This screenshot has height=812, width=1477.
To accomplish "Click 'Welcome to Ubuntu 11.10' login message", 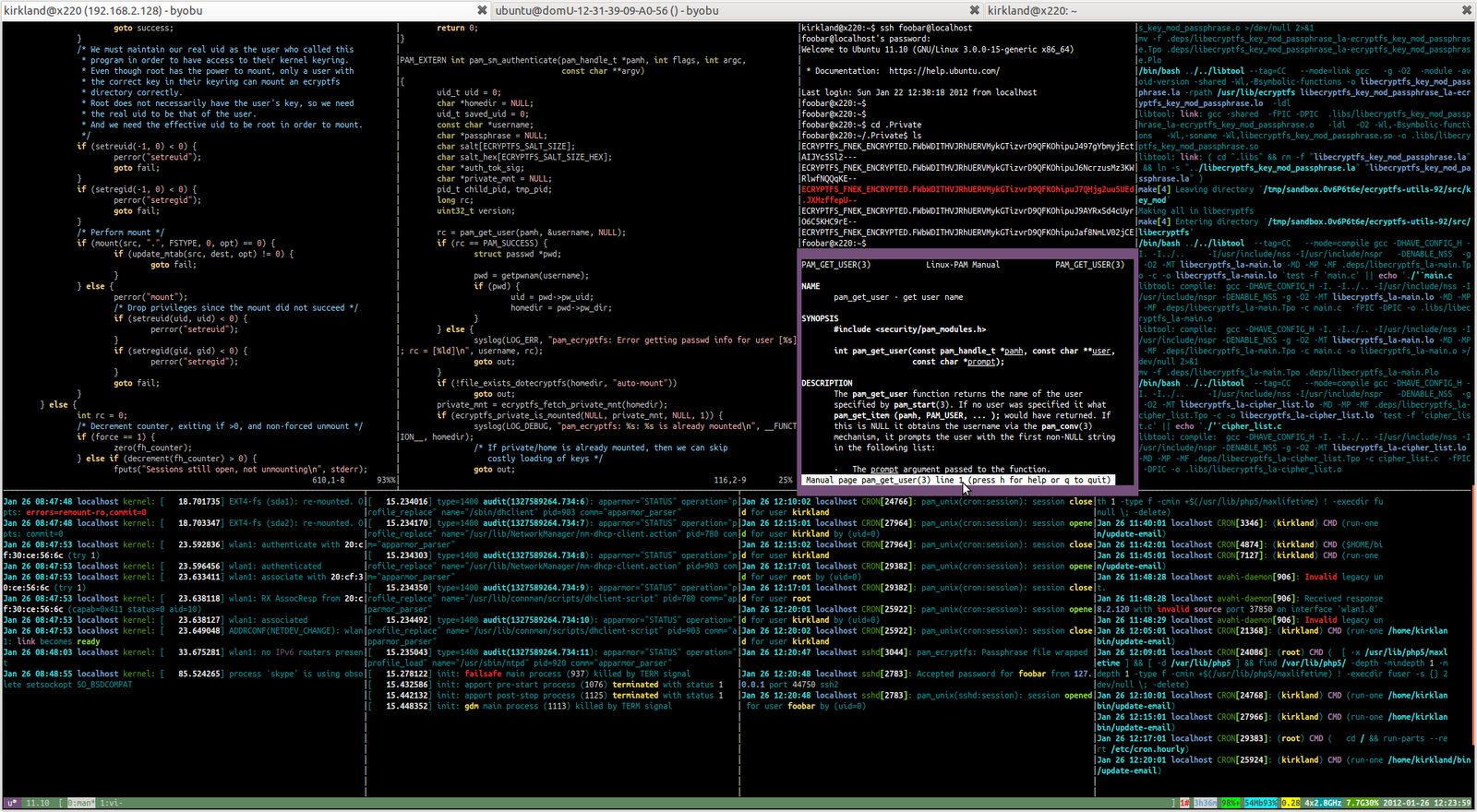I will point(937,50).
